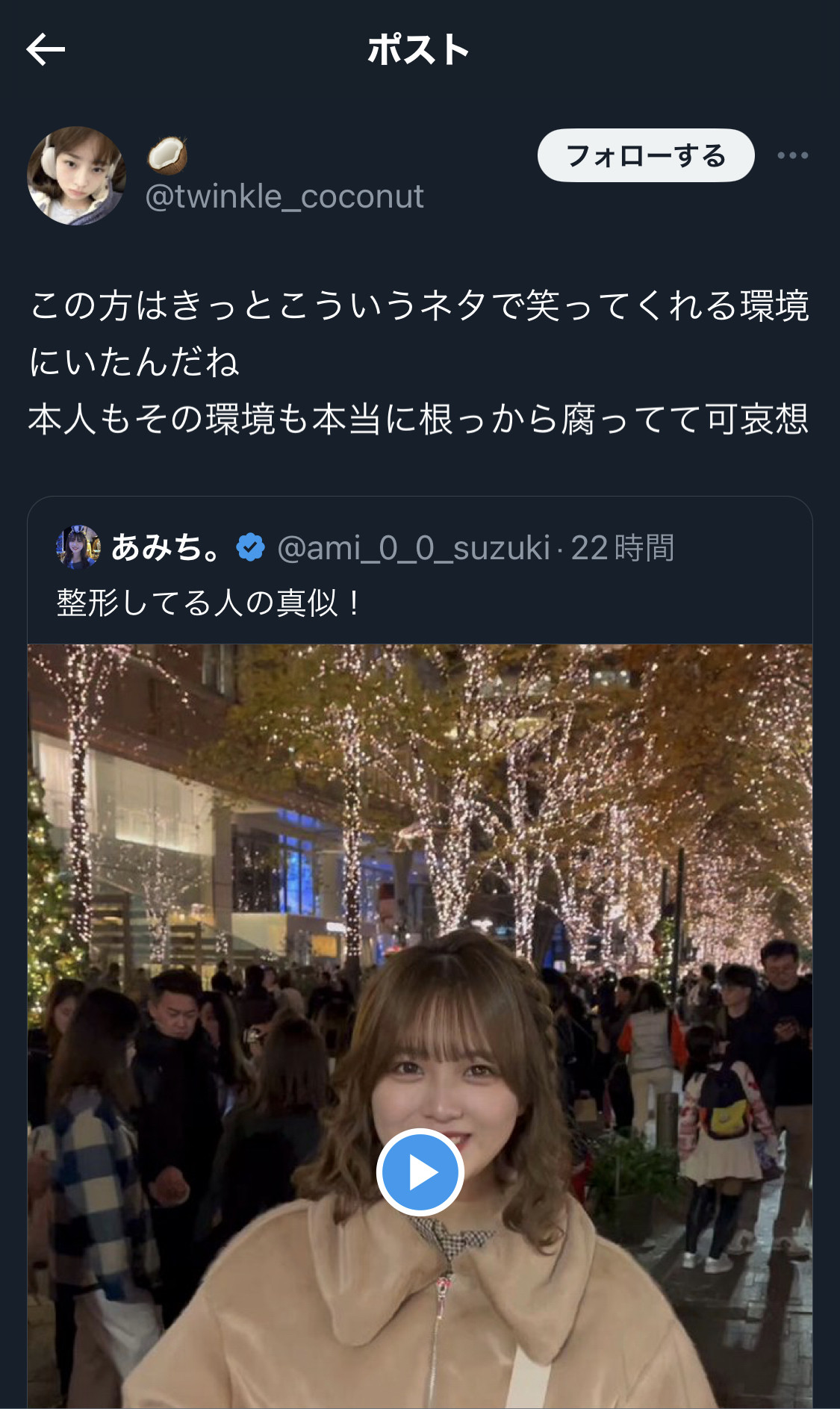Open the @twinkle_coconut handle link
The image size is (840, 1409).
tap(284, 196)
